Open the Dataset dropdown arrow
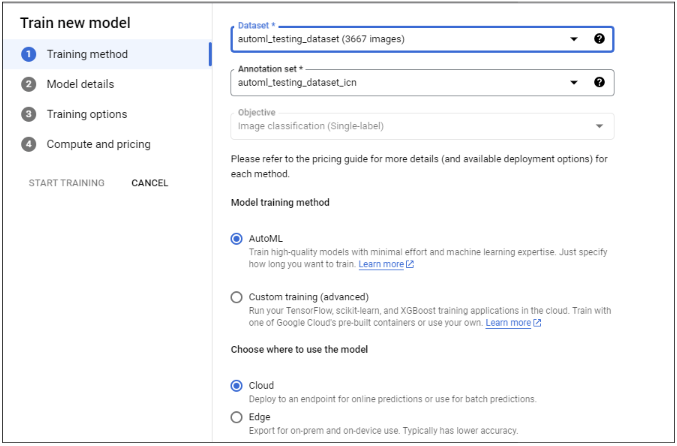This screenshot has width=677, height=446. (x=574, y=39)
